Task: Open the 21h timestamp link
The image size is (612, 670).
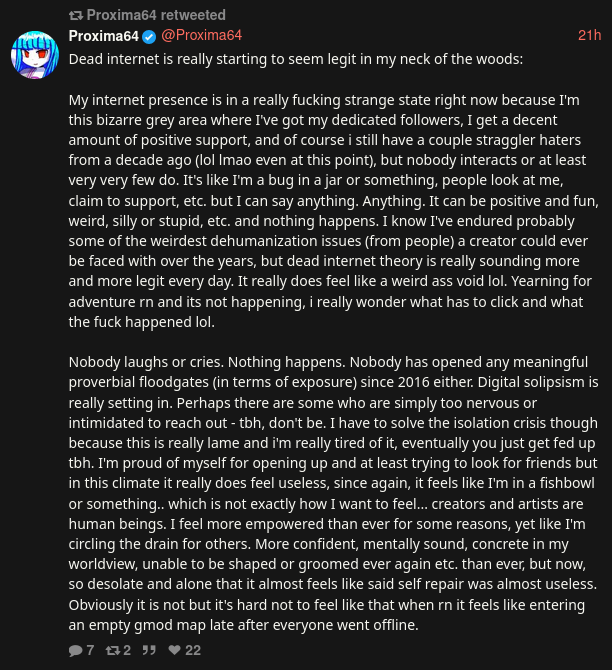Action: click(589, 36)
